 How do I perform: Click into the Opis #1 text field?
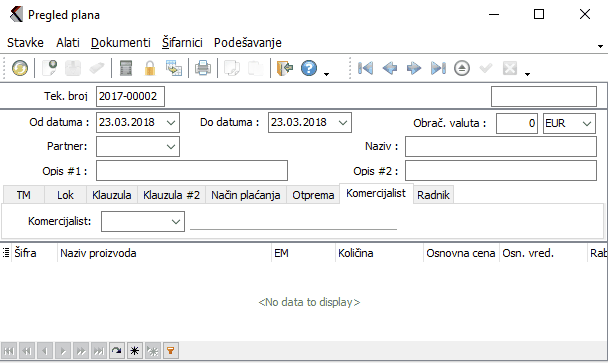click(x=192, y=171)
